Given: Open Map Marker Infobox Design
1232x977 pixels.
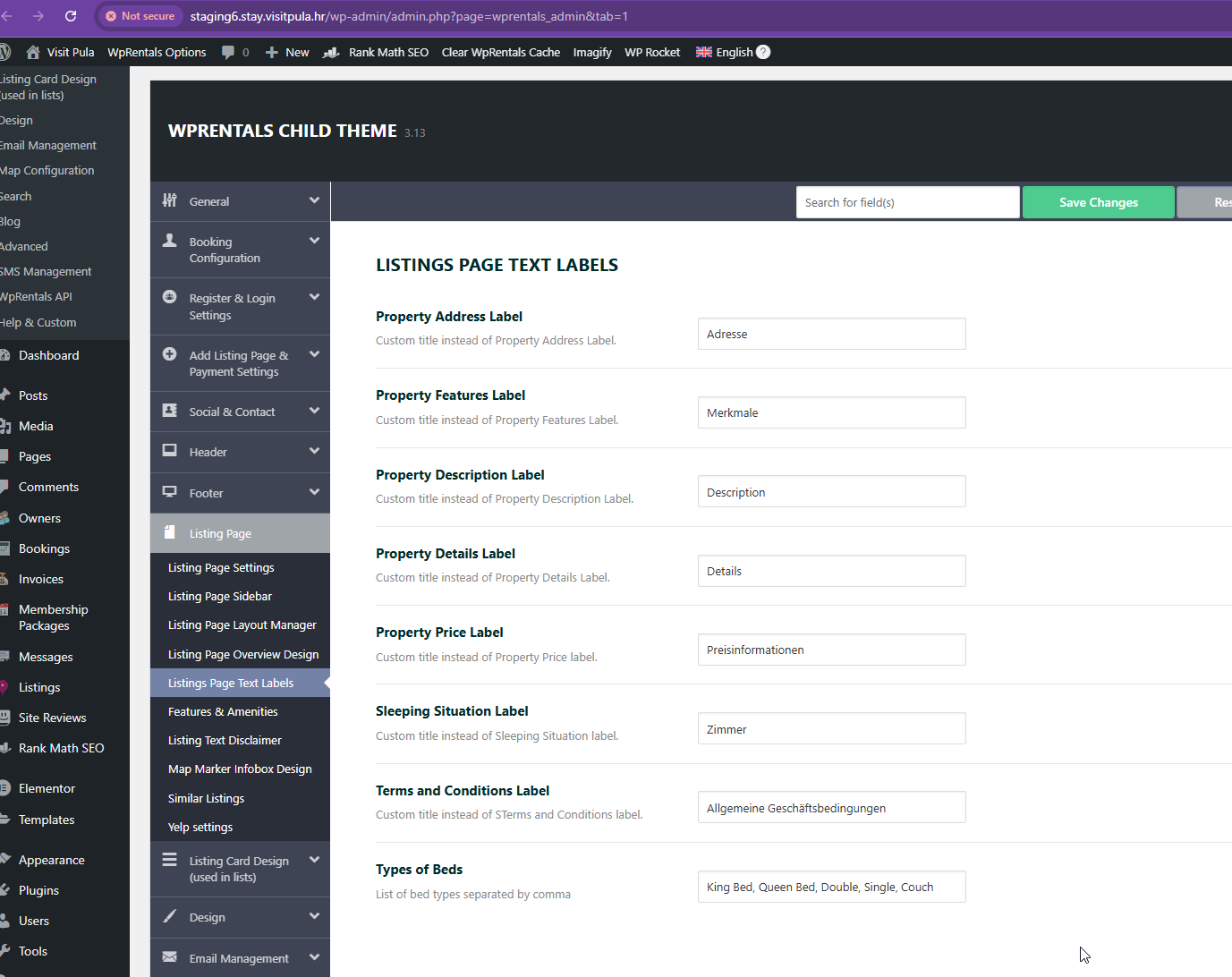Looking at the screenshot, I should click(x=240, y=769).
